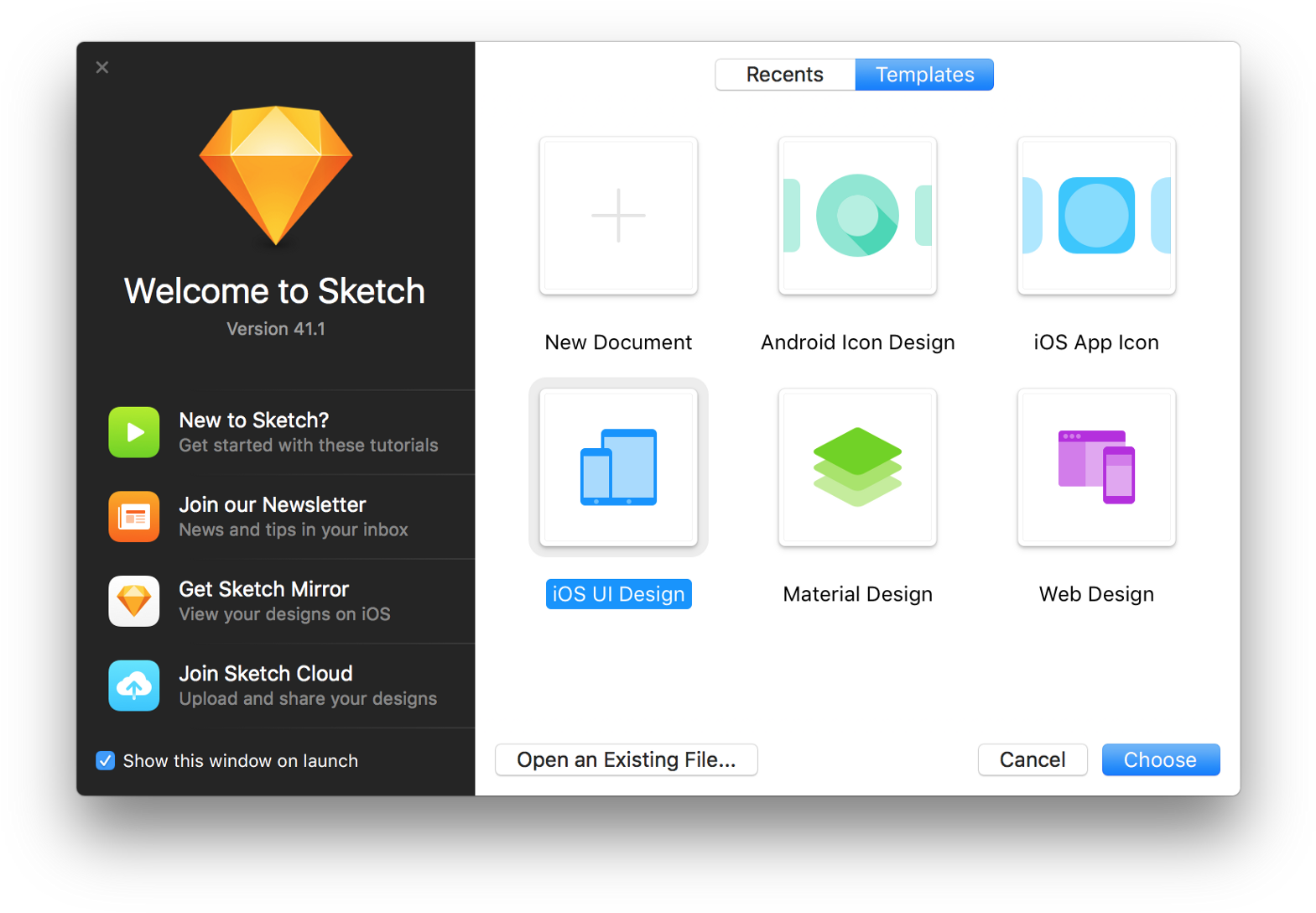Select the Material Design template thumbnail

point(857,467)
